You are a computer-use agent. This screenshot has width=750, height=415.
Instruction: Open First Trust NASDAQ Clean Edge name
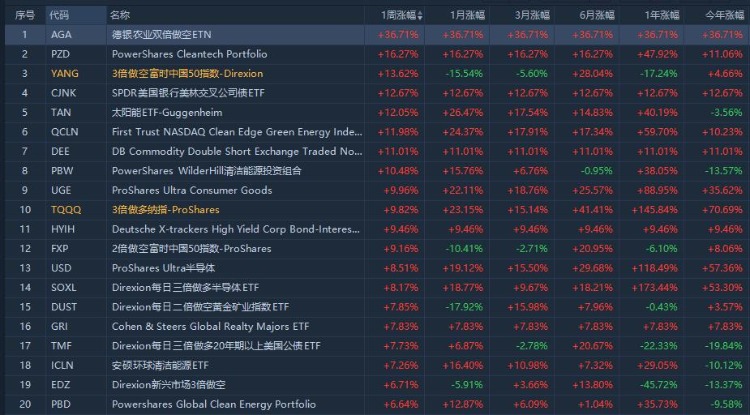tap(237, 132)
